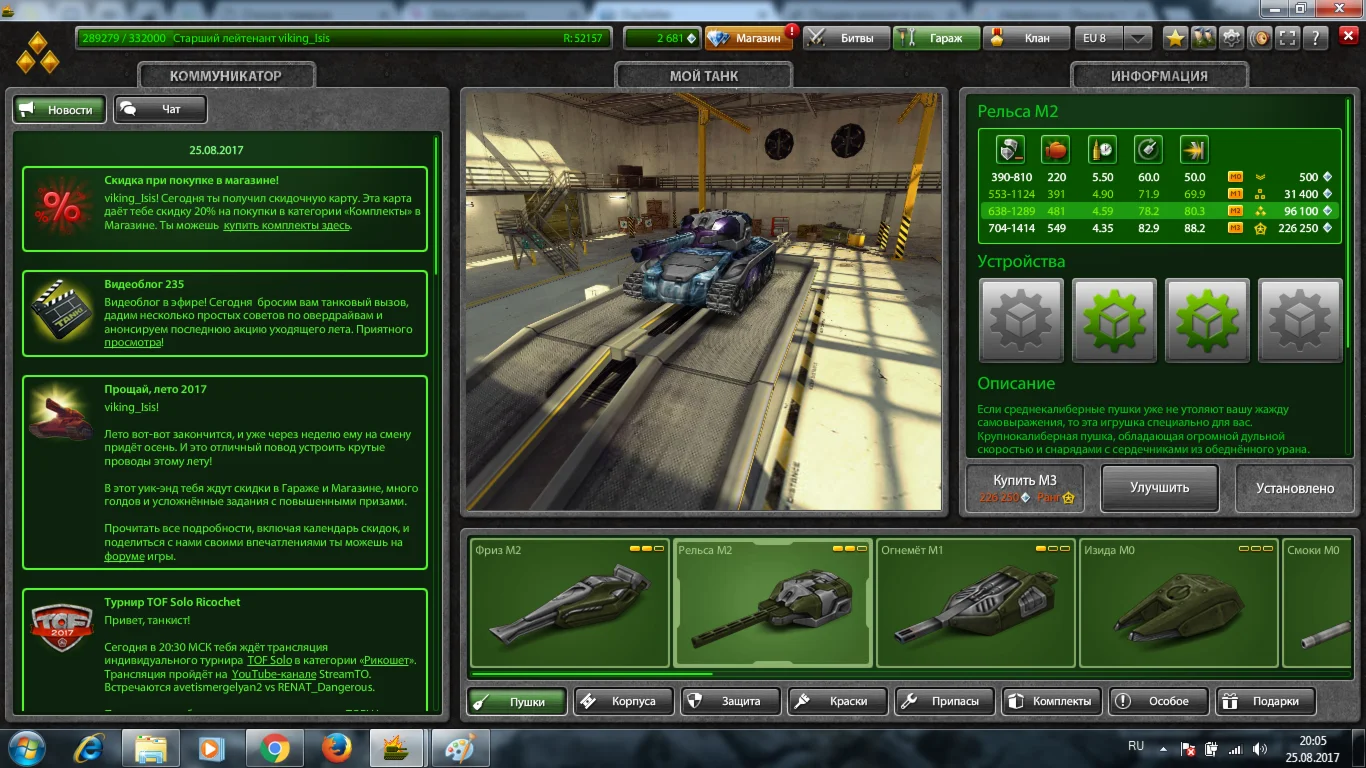Click the Улучшить upgrade button

pos(1160,488)
